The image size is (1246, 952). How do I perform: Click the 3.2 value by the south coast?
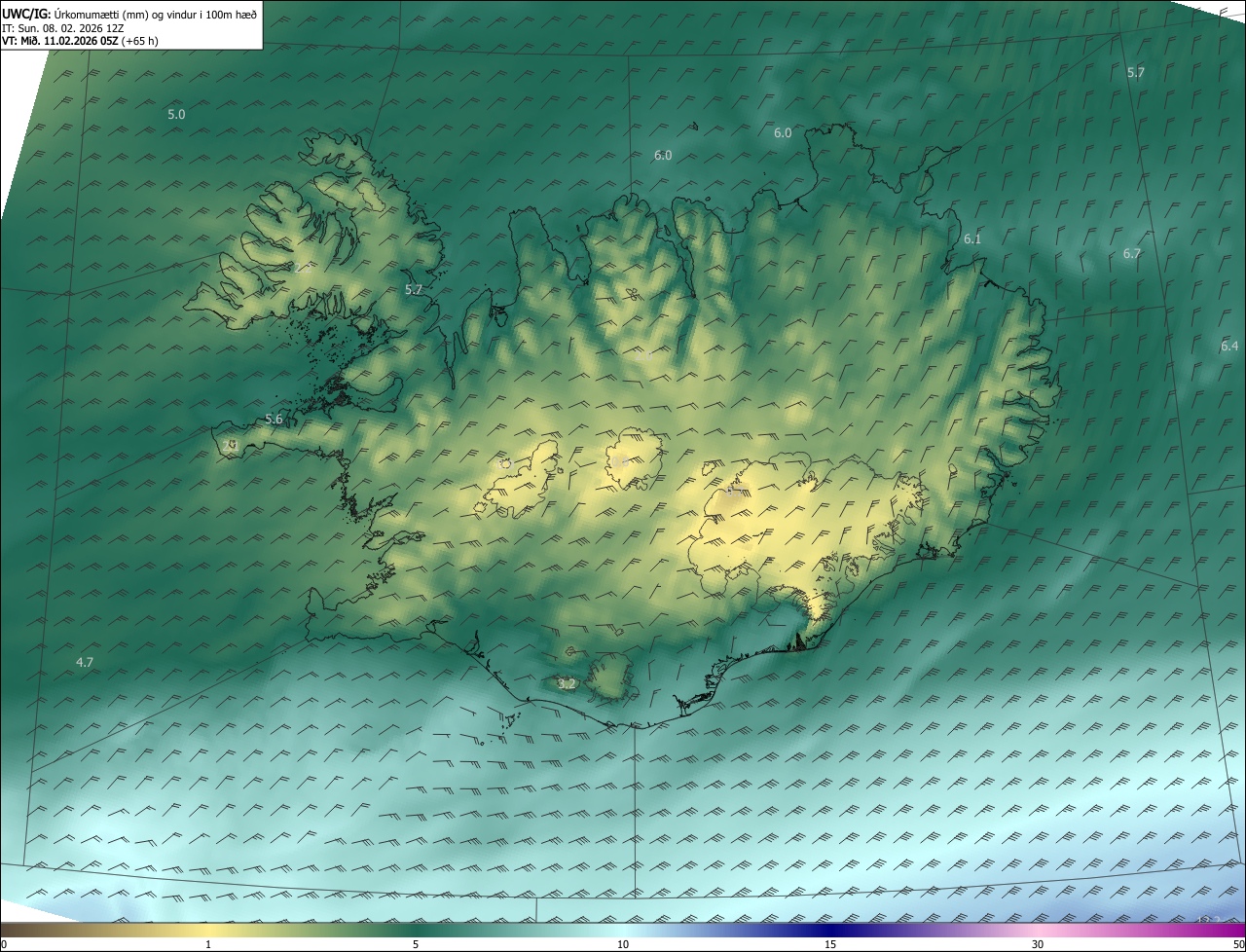coord(567,684)
